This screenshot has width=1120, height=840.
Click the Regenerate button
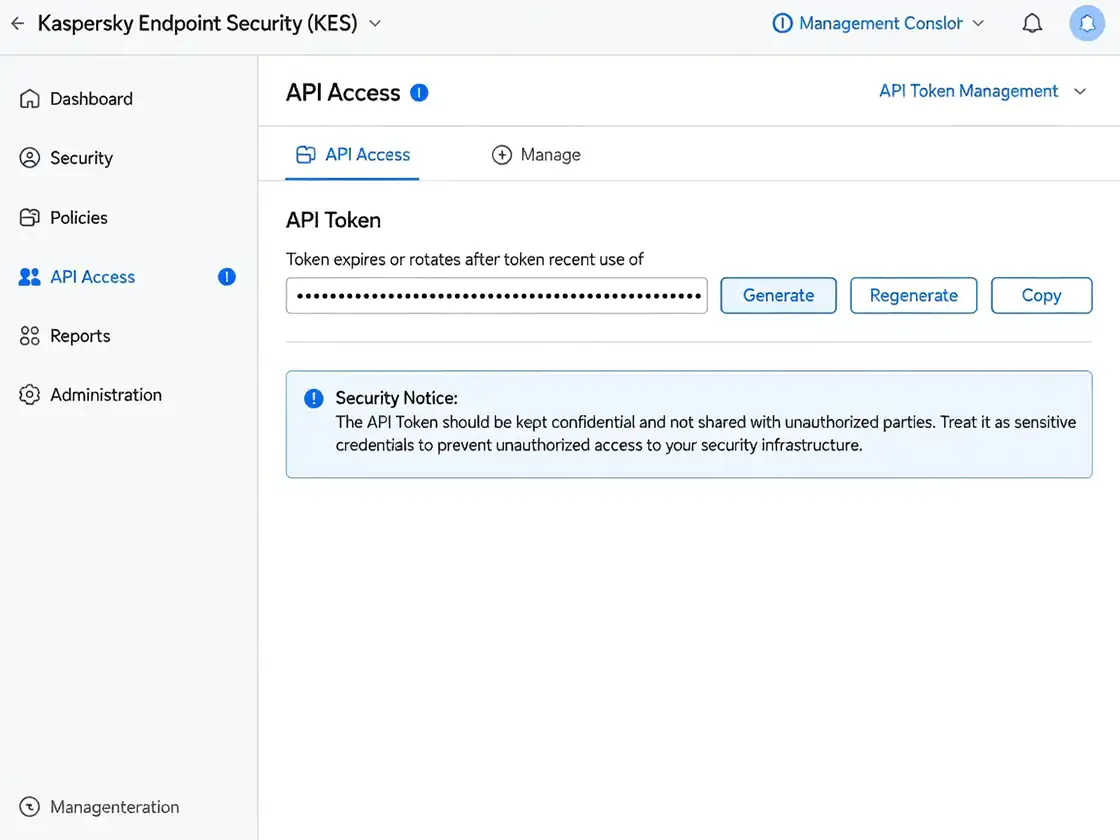(914, 296)
